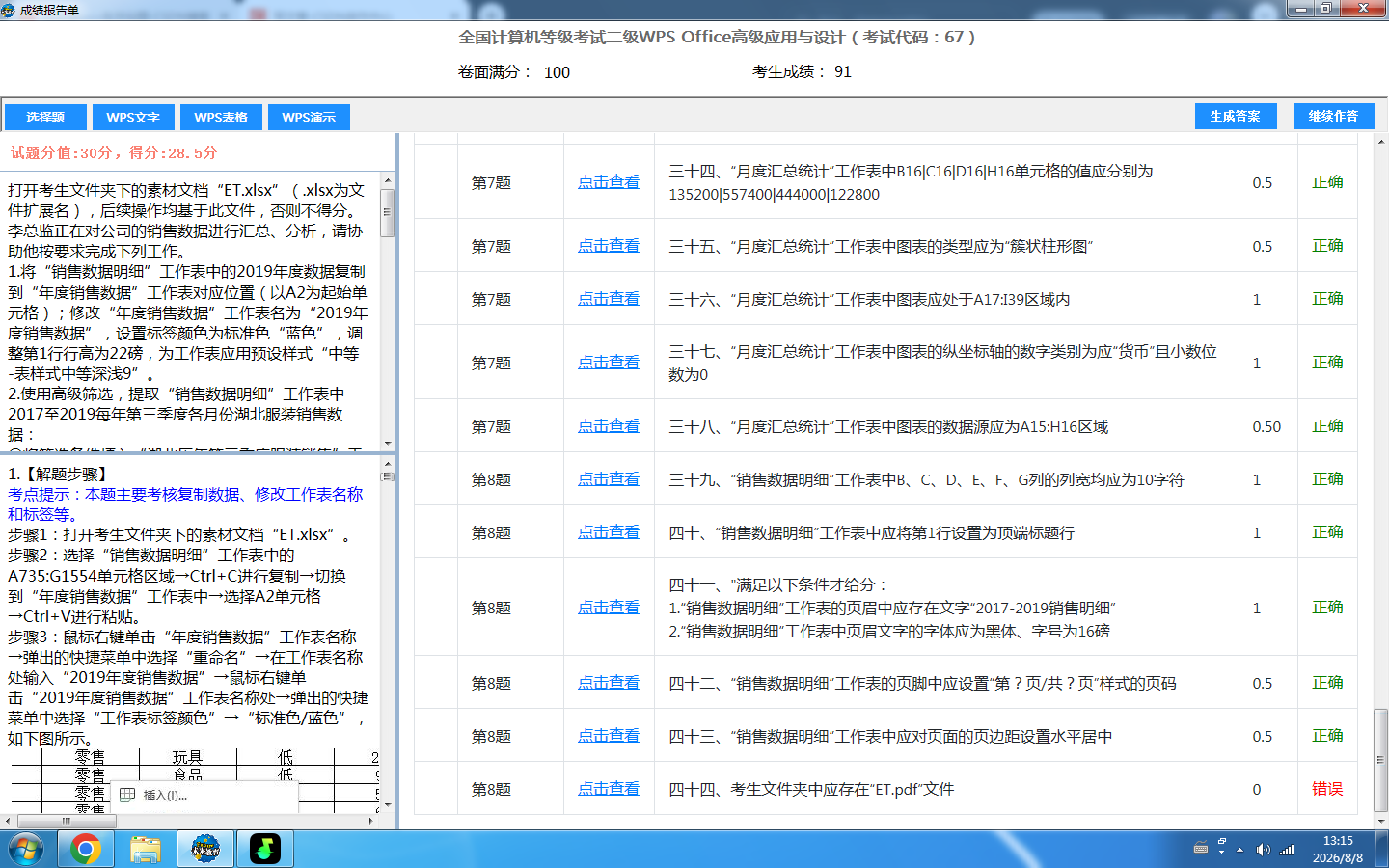Click the exam title 全国计算机等级考试二级WPS Office
The height and width of the screenshot is (868, 1389).
click(717, 37)
